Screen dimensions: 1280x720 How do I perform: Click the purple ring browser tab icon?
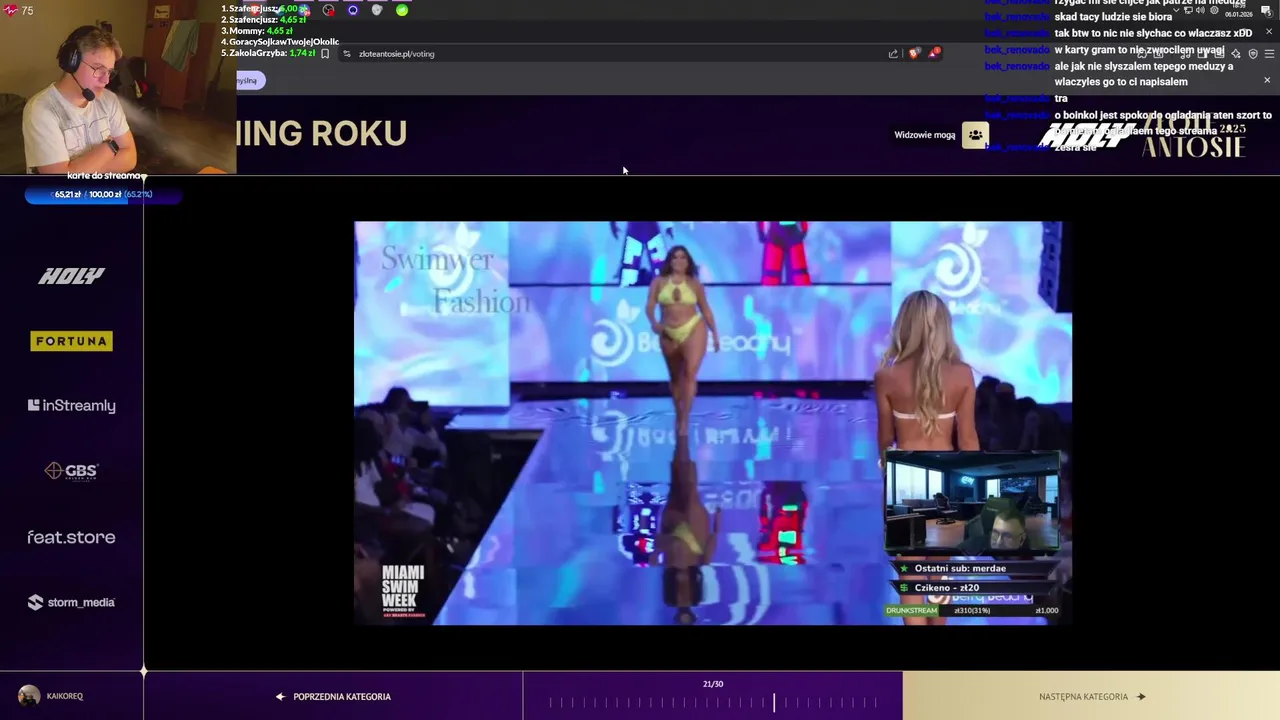pyautogui.click(x=353, y=10)
